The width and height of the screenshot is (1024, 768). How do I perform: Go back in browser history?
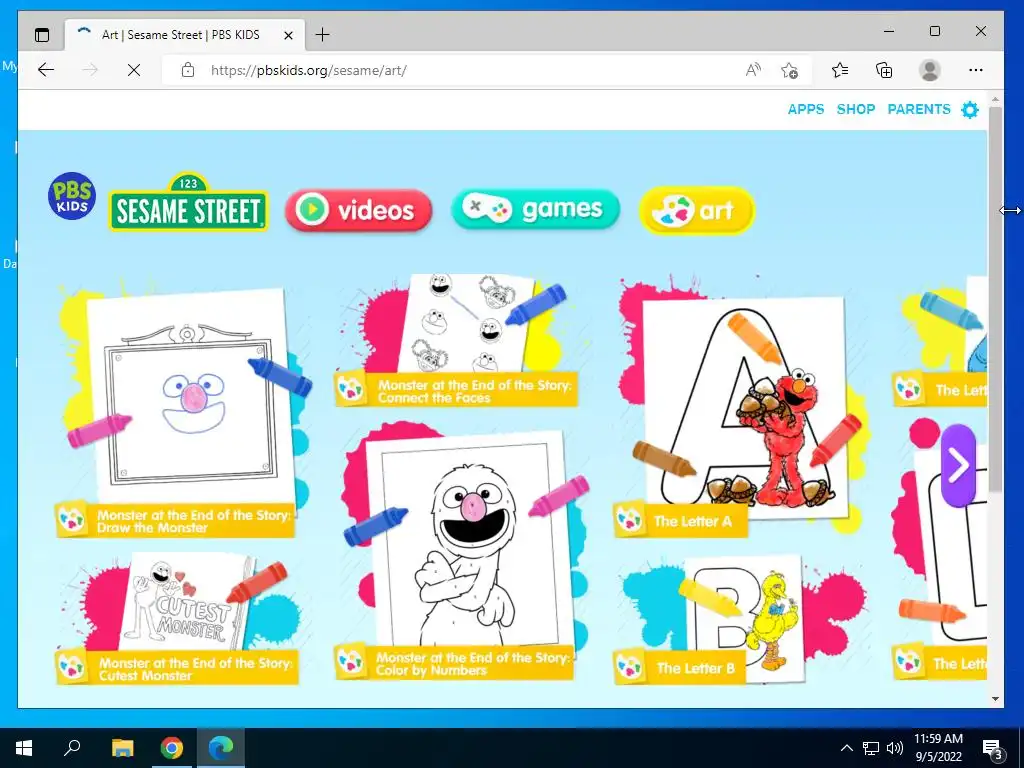46,70
